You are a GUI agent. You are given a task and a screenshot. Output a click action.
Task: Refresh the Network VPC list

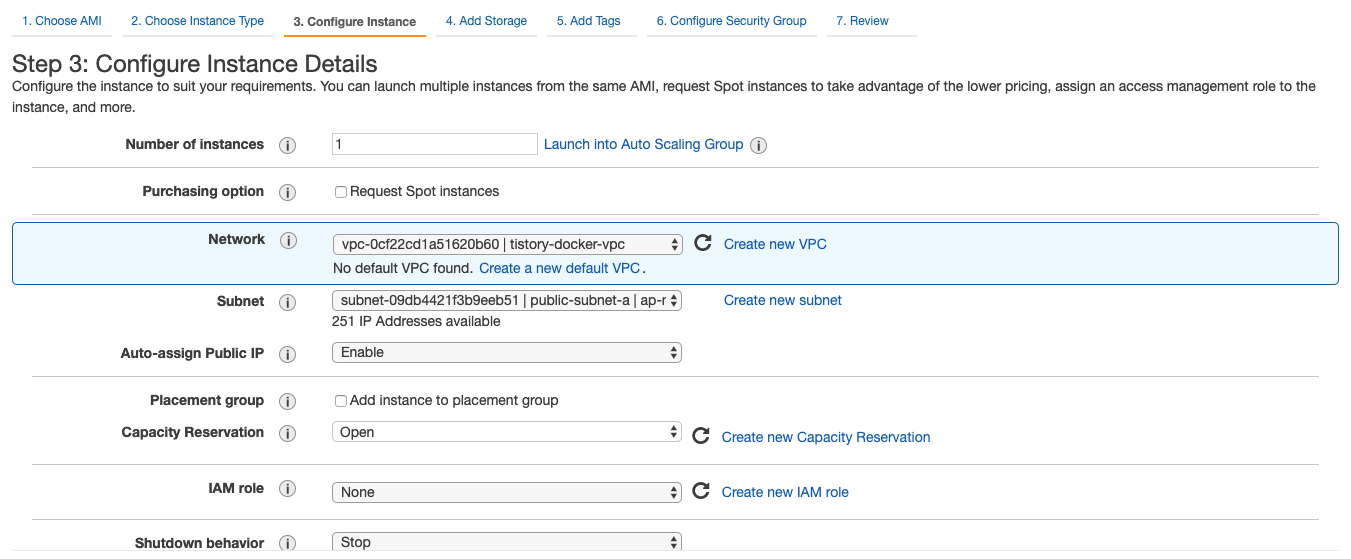tap(702, 243)
